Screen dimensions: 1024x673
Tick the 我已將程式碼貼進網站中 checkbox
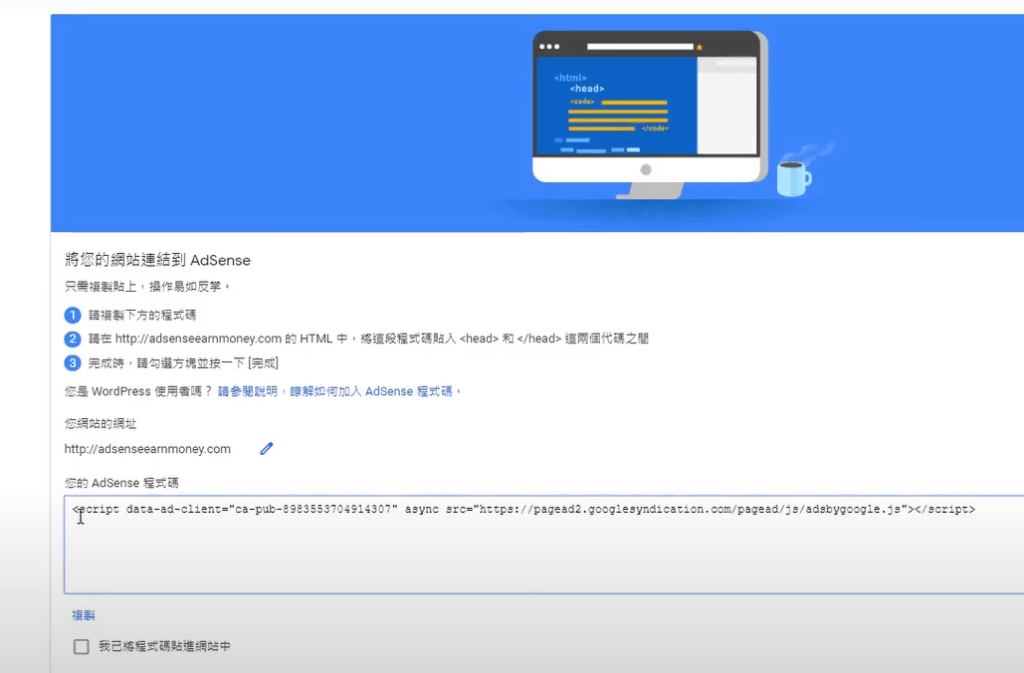[x=81, y=646]
